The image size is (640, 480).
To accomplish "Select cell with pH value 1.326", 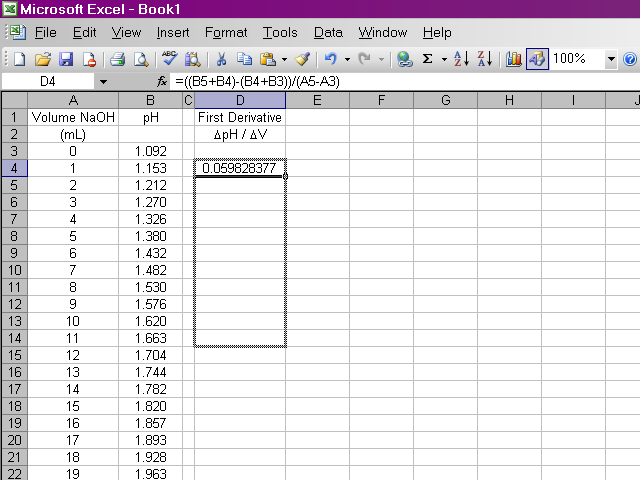I will tap(151, 219).
